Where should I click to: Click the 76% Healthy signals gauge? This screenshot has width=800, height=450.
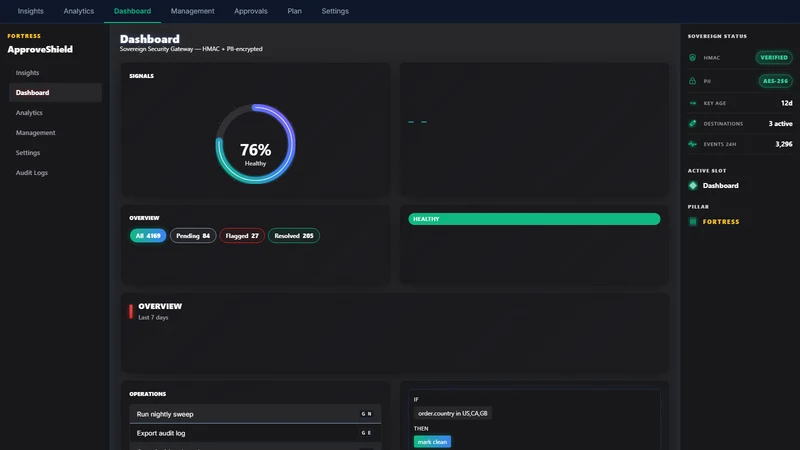pyautogui.click(x=255, y=144)
